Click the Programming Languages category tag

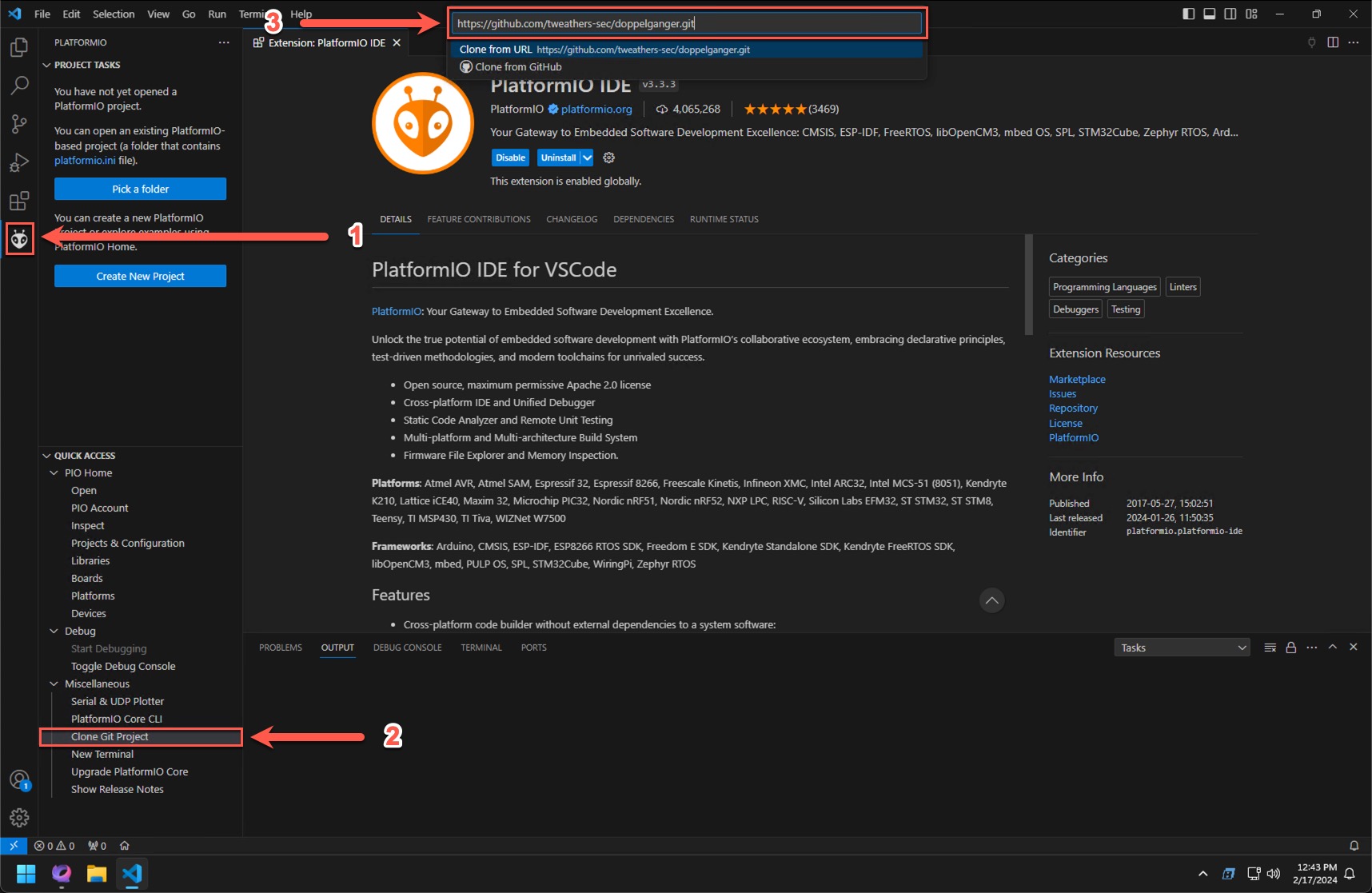tap(1105, 287)
